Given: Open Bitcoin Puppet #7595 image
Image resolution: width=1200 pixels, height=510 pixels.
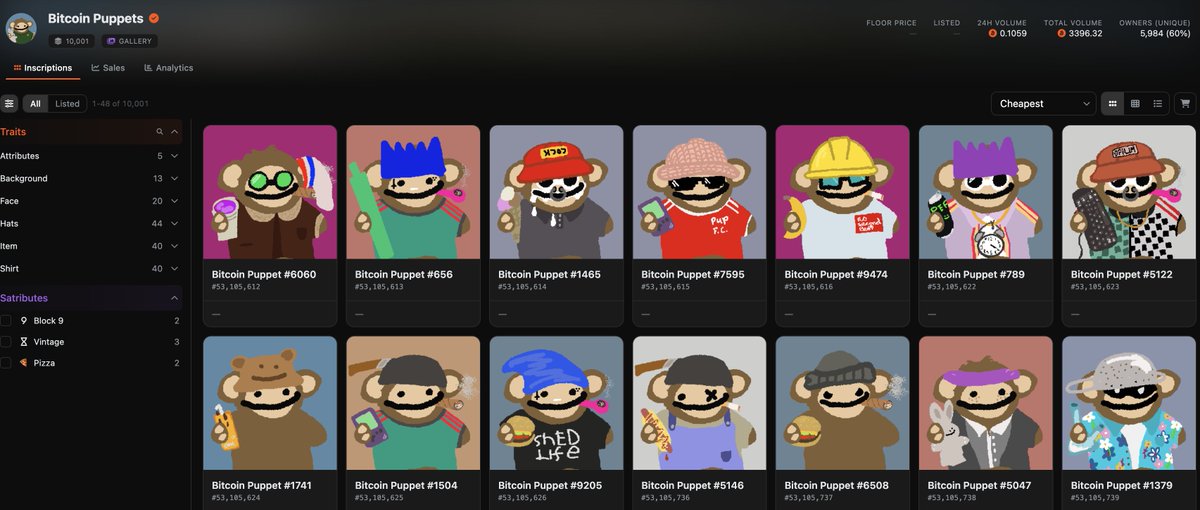Looking at the screenshot, I should 699,192.
